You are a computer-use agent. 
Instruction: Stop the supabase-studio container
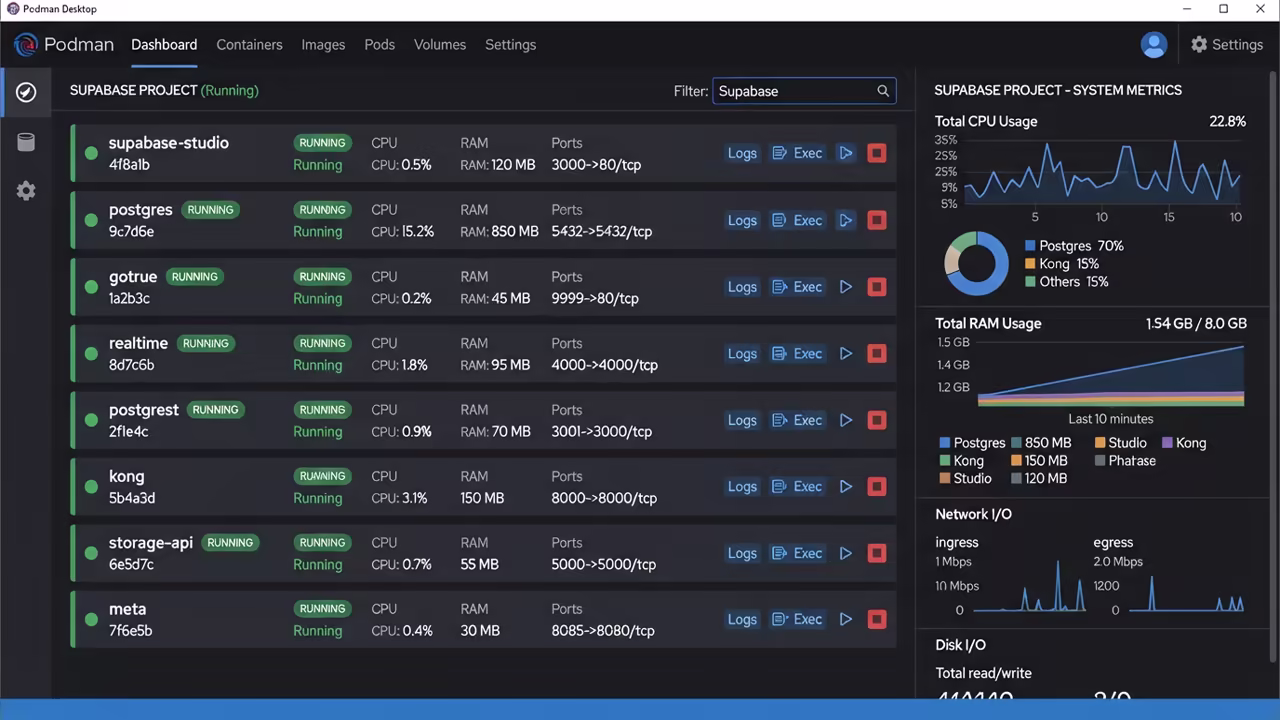(877, 153)
